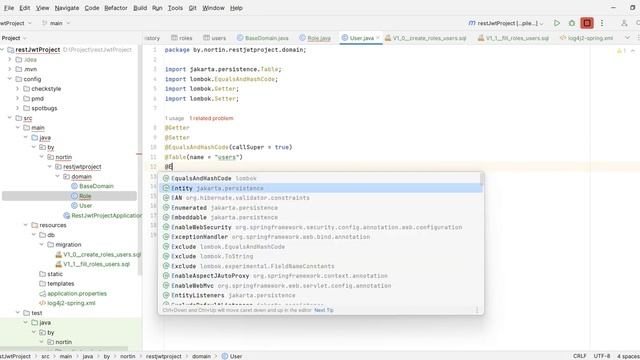This screenshot has height=360, width=640.
Task: Open the Refactor menu
Action: pyautogui.click(x=116, y=8)
